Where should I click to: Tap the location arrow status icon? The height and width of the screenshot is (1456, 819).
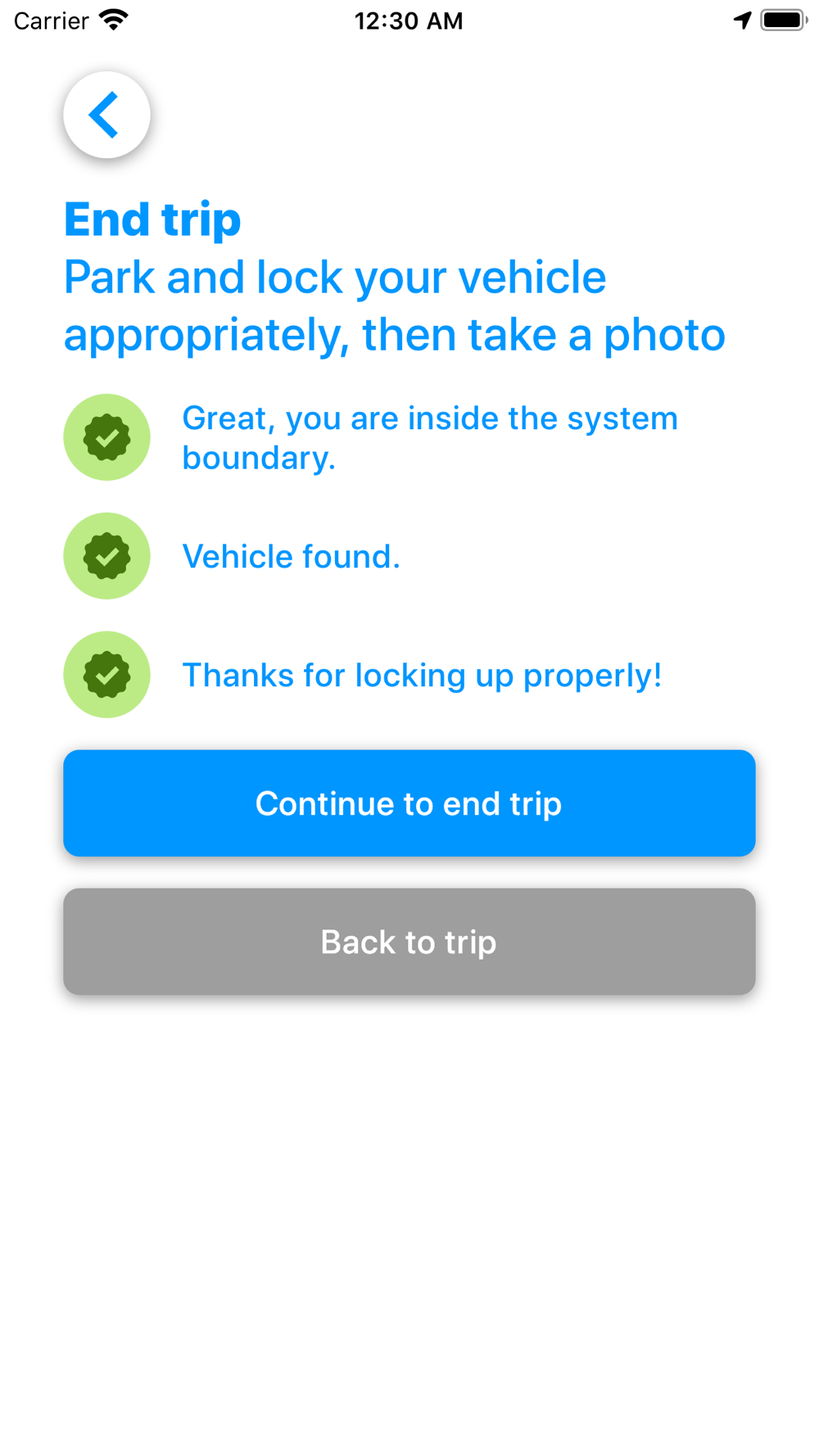point(742,20)
